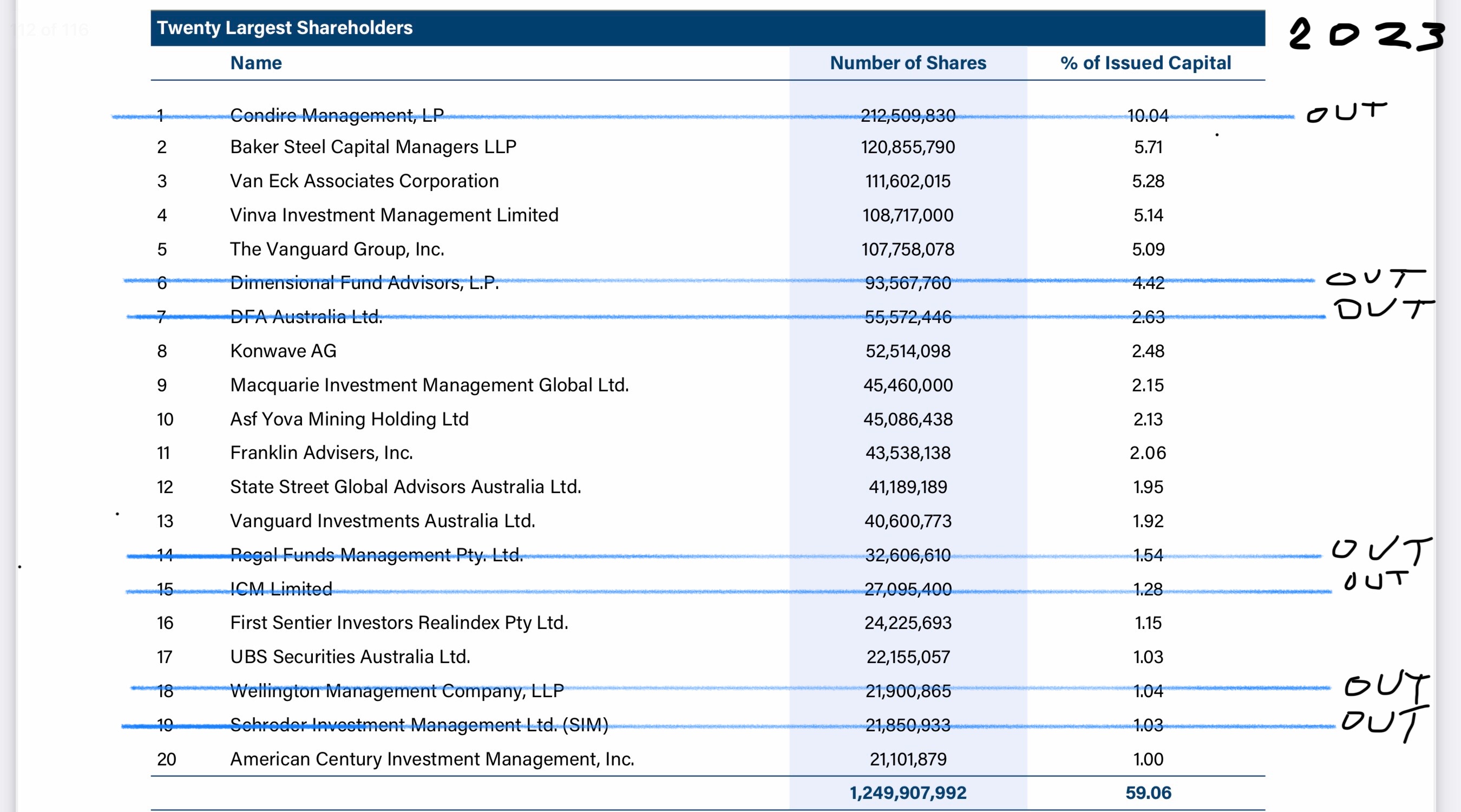The height and width of the screenshot is (812, 1461).
Task: Click 'Macquarie Investment Management Global Ltd.'
Action: [x=429, y=385]
